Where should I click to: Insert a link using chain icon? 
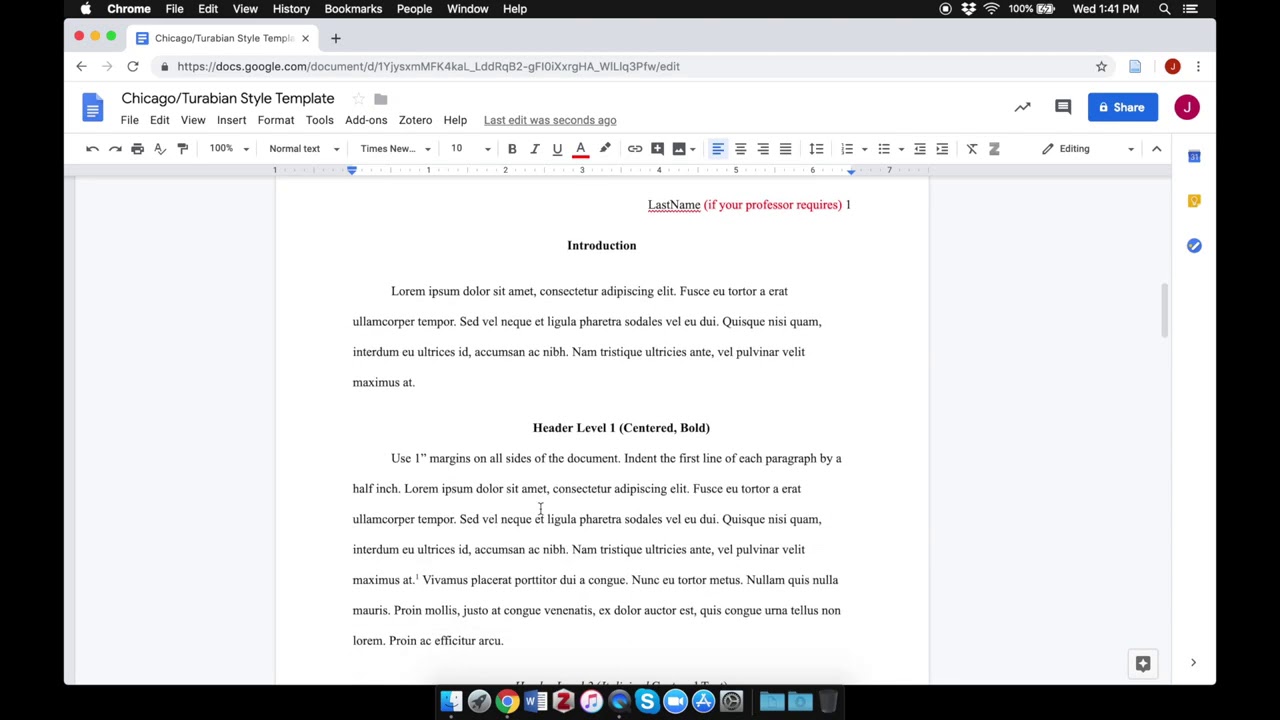pos(635,149)
